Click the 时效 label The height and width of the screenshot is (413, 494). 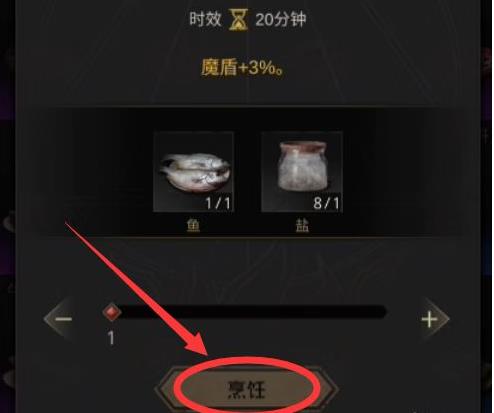(205, 19)
